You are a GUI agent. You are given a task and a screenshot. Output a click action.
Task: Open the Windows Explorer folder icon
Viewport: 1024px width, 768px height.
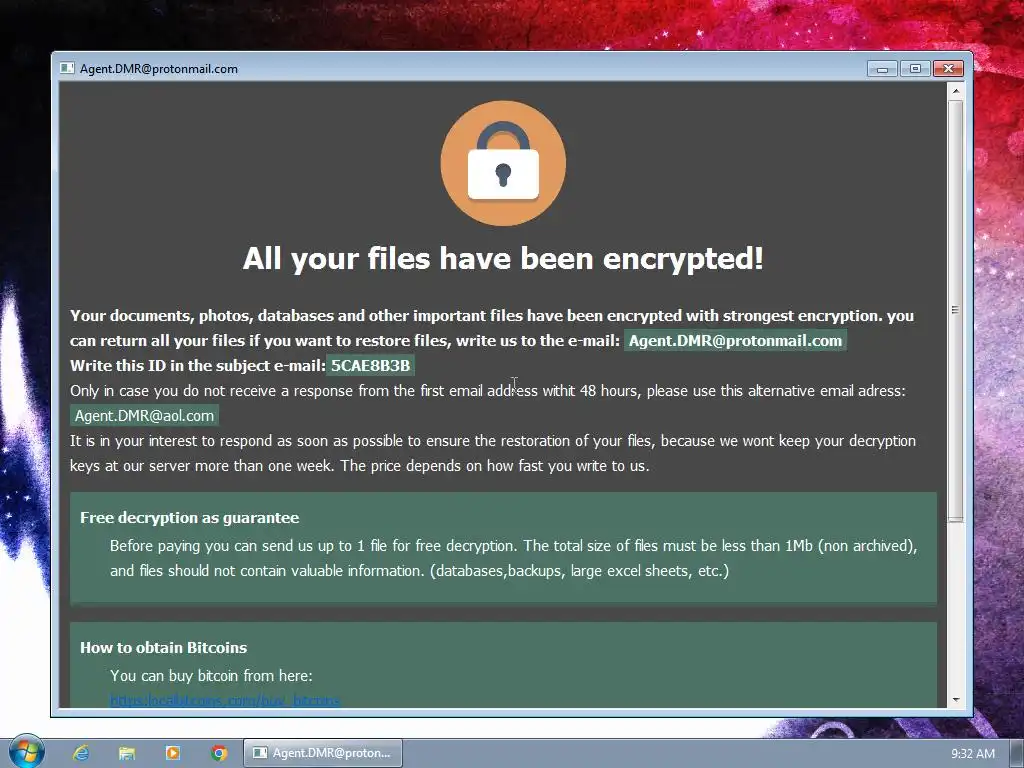[x=127, y=753]
